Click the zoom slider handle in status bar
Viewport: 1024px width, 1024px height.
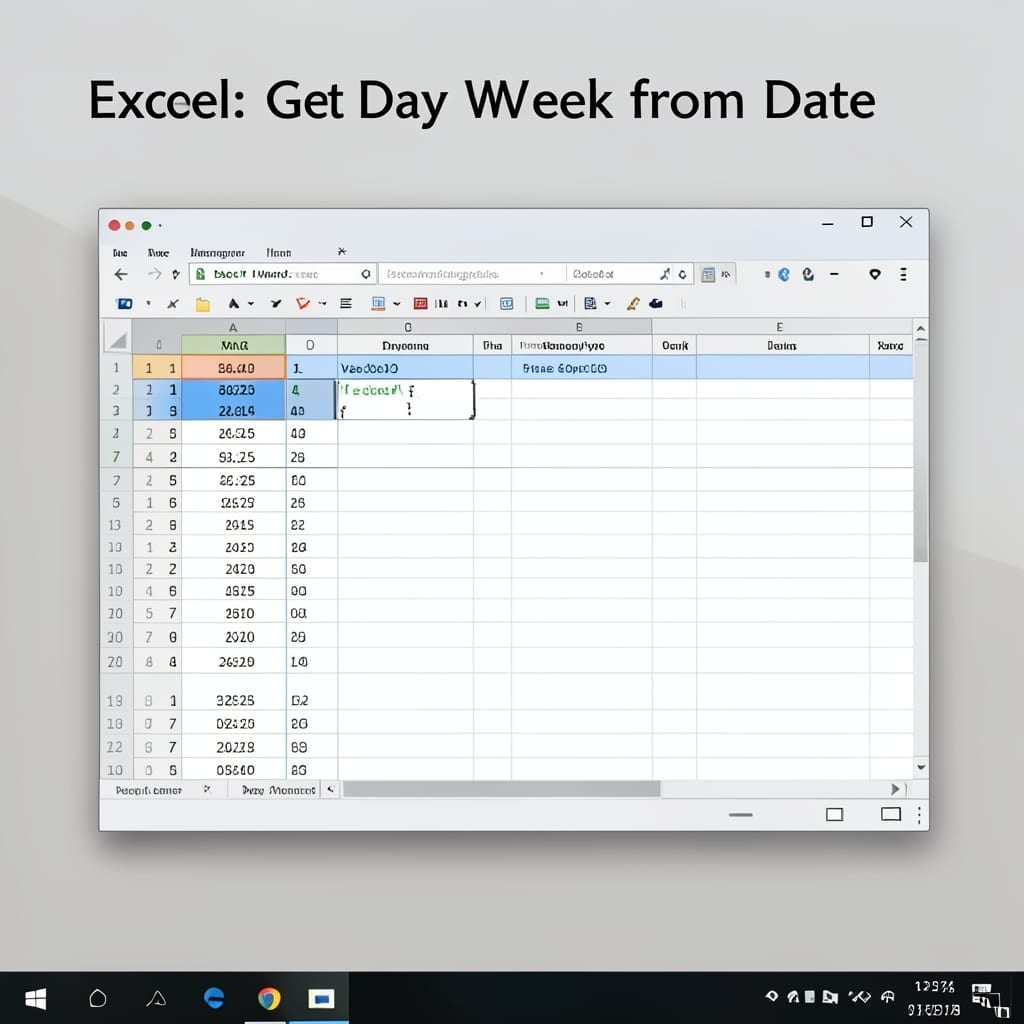click(x=741, y=815)
